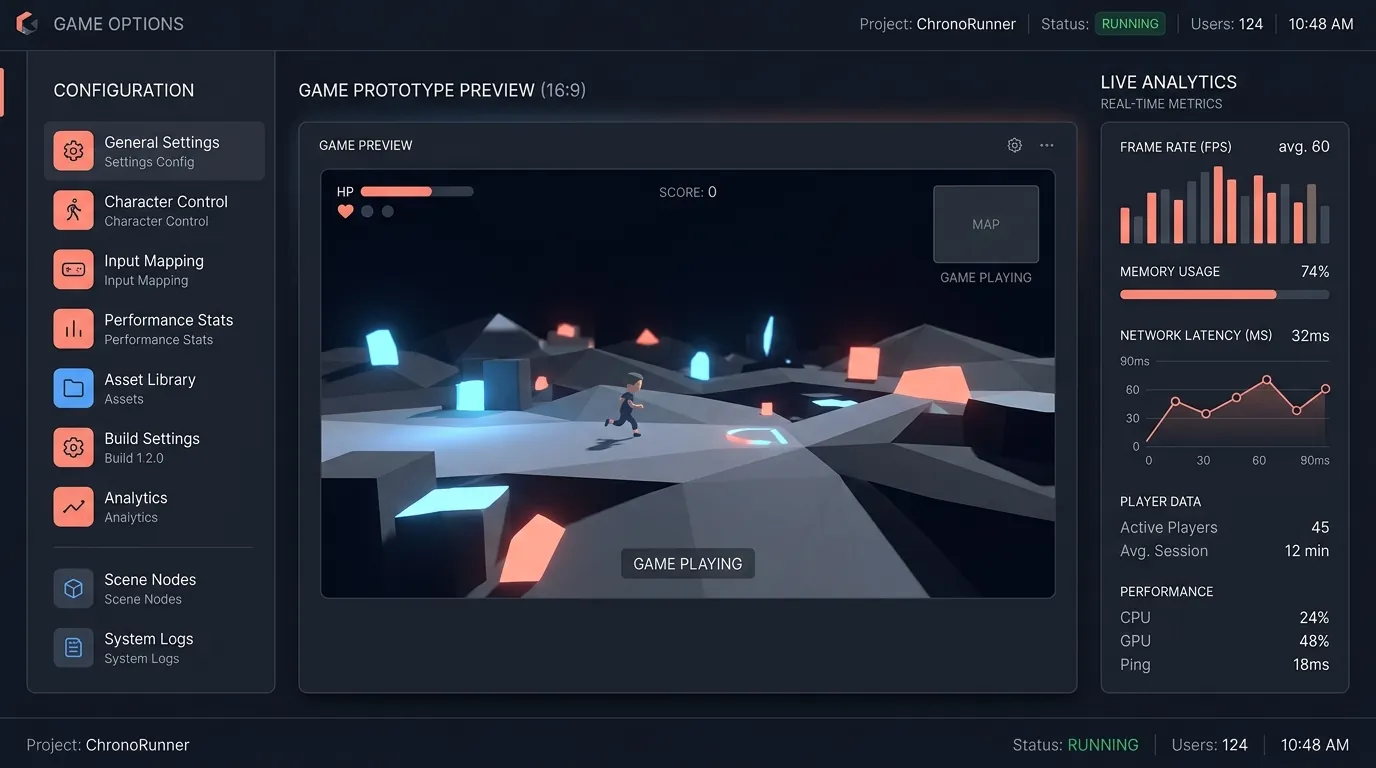
Task: Open the Asset Library menu label
Action: [x=150, y=379]
